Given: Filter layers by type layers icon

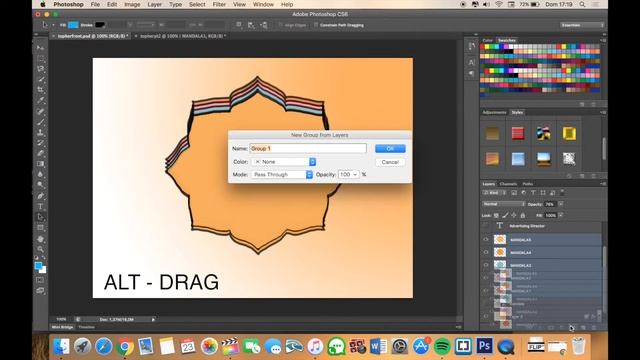Looking at the screenshot, I should 533,193.
